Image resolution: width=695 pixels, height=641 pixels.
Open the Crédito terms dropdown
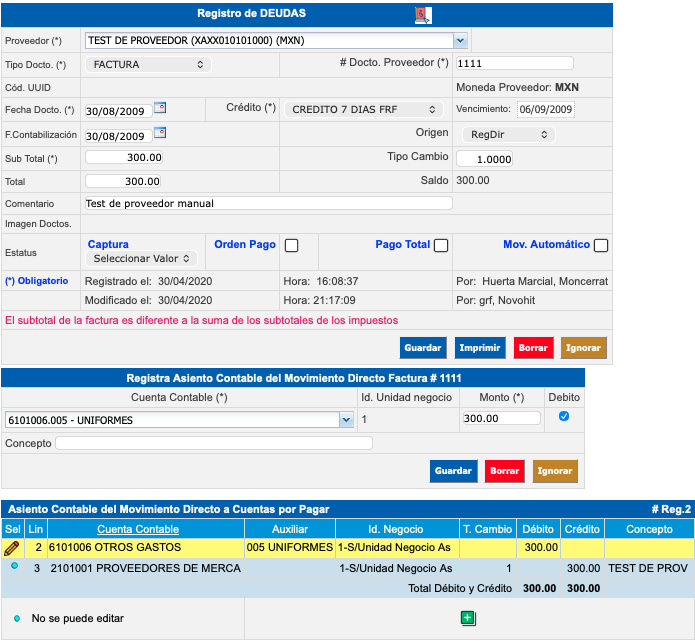[x=365, y=110]
